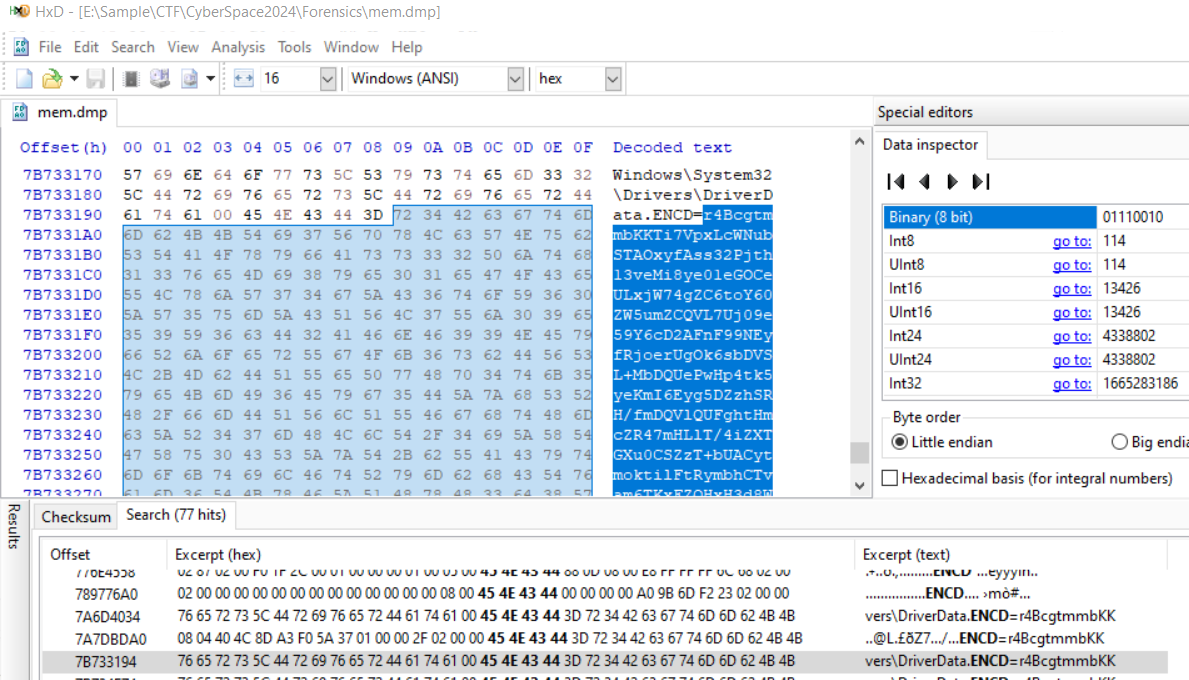Jump to first byte in Data inspector
1189x680 pixels.
click(896, 181)
